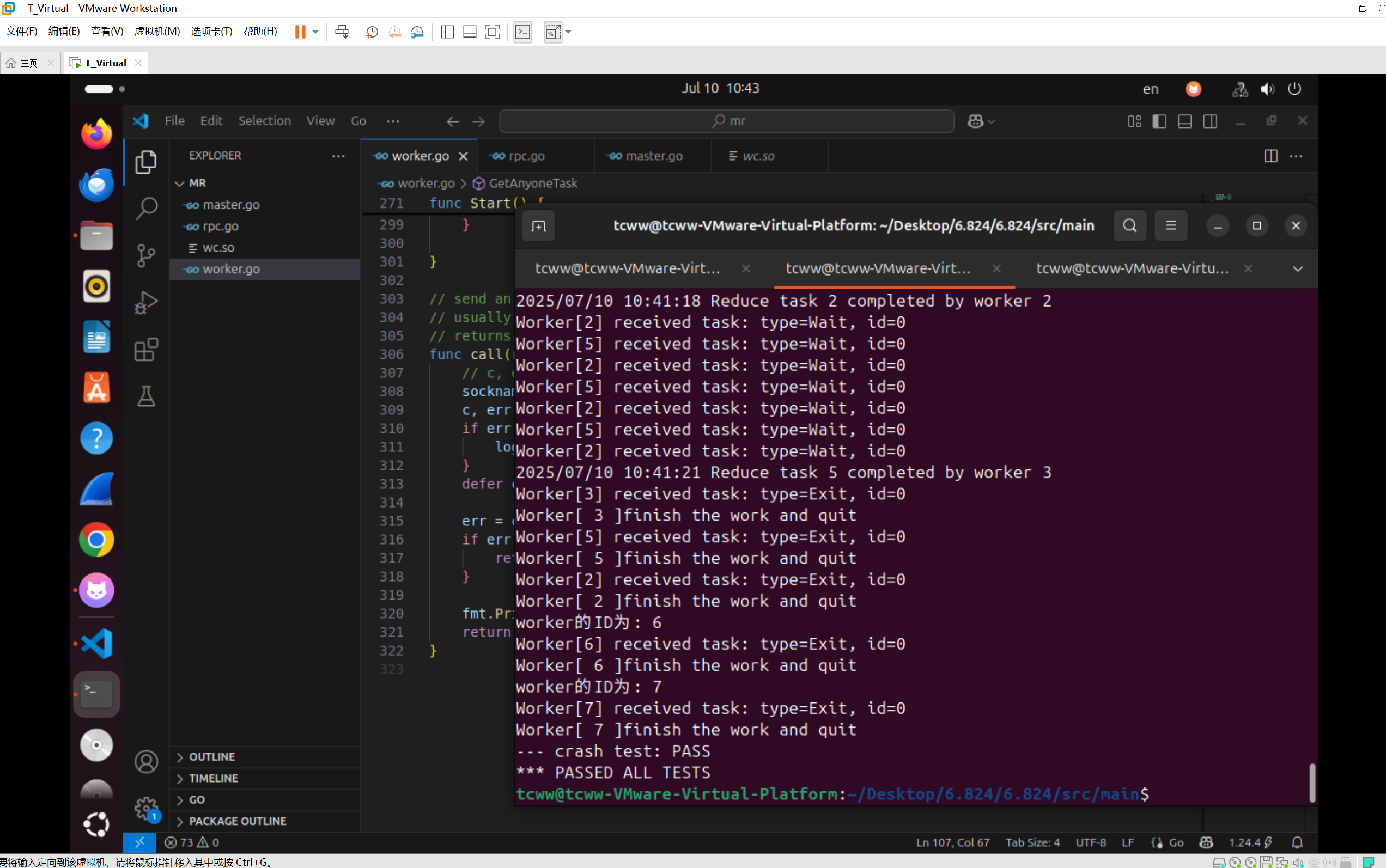Open the Manage gear icon in VS Code
Screen dimensions: 1386x868
point(146,808)
